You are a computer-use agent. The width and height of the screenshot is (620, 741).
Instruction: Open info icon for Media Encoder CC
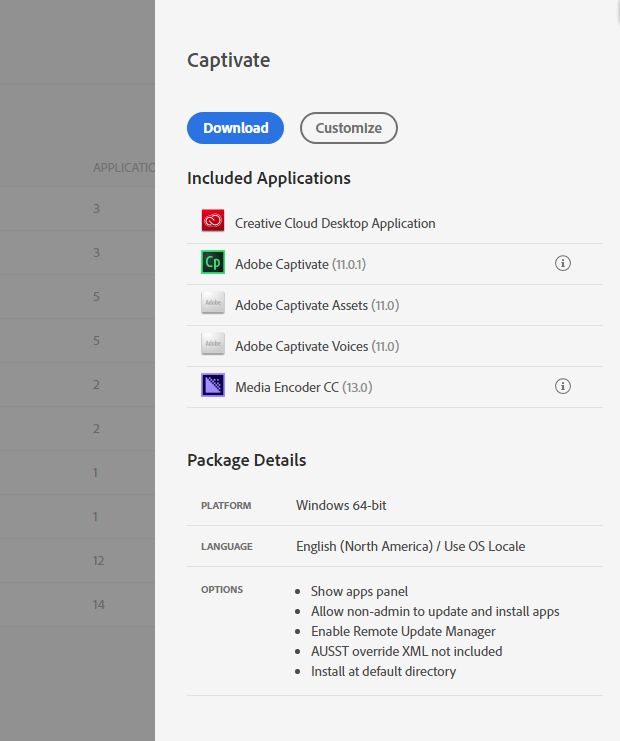pos(563,386)
